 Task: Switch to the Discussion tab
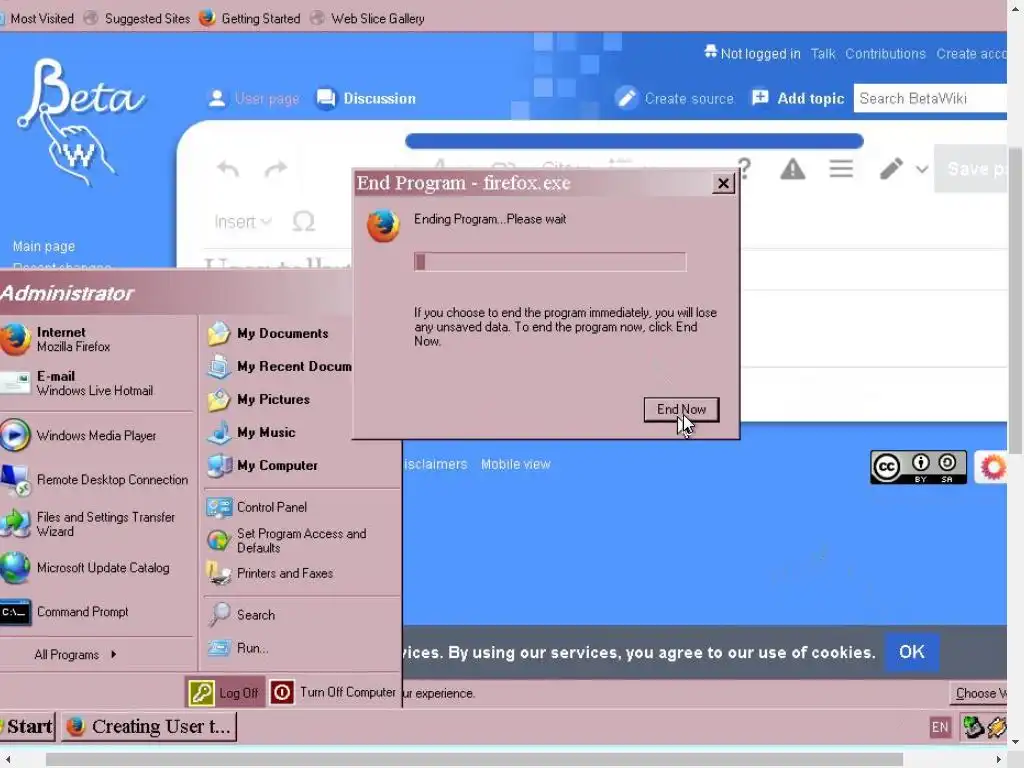click(x=366, y=99)
